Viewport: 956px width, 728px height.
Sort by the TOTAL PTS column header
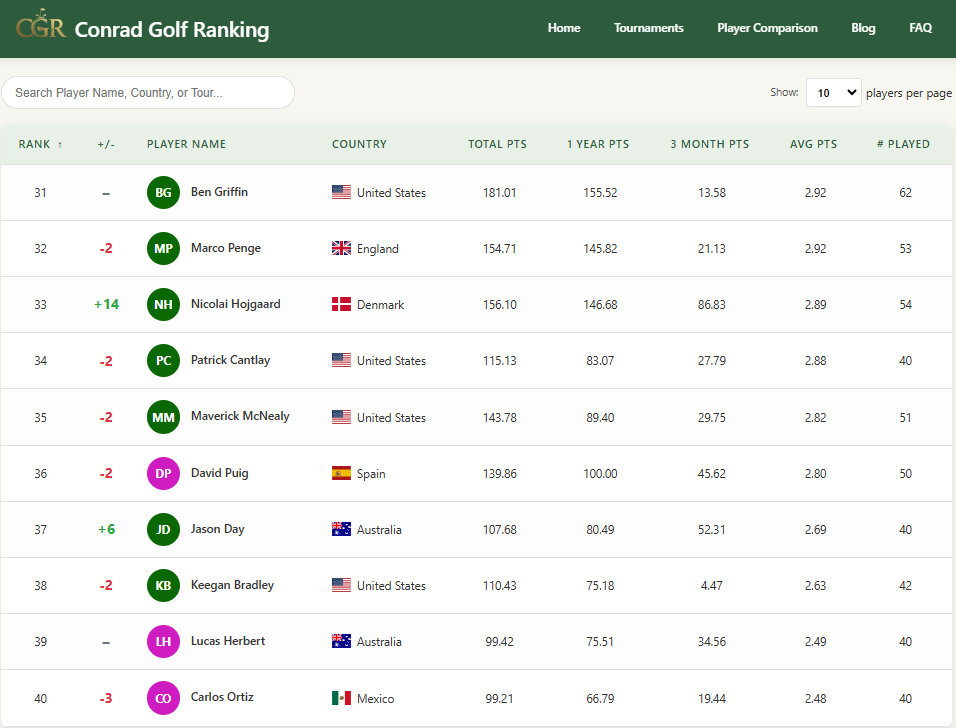[x=497, y=143]
